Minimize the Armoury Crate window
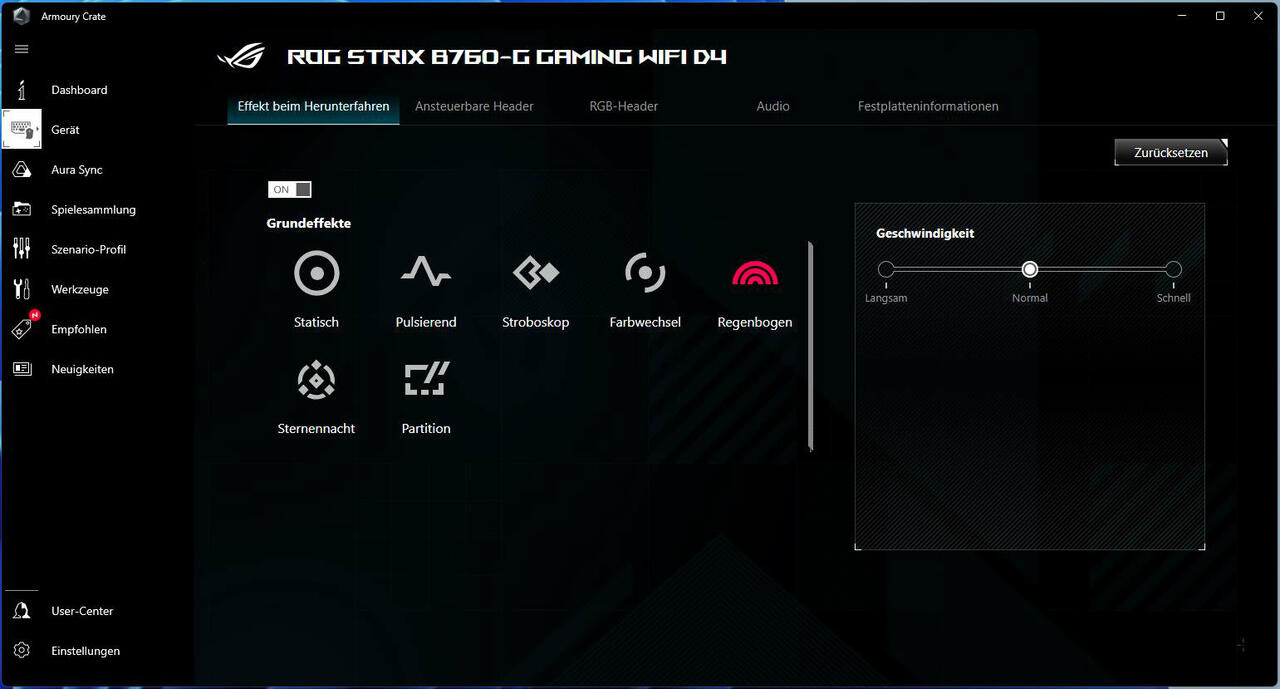This screenshot has height=689, width=1280. pyautogui.click(x=1183, y=16)
